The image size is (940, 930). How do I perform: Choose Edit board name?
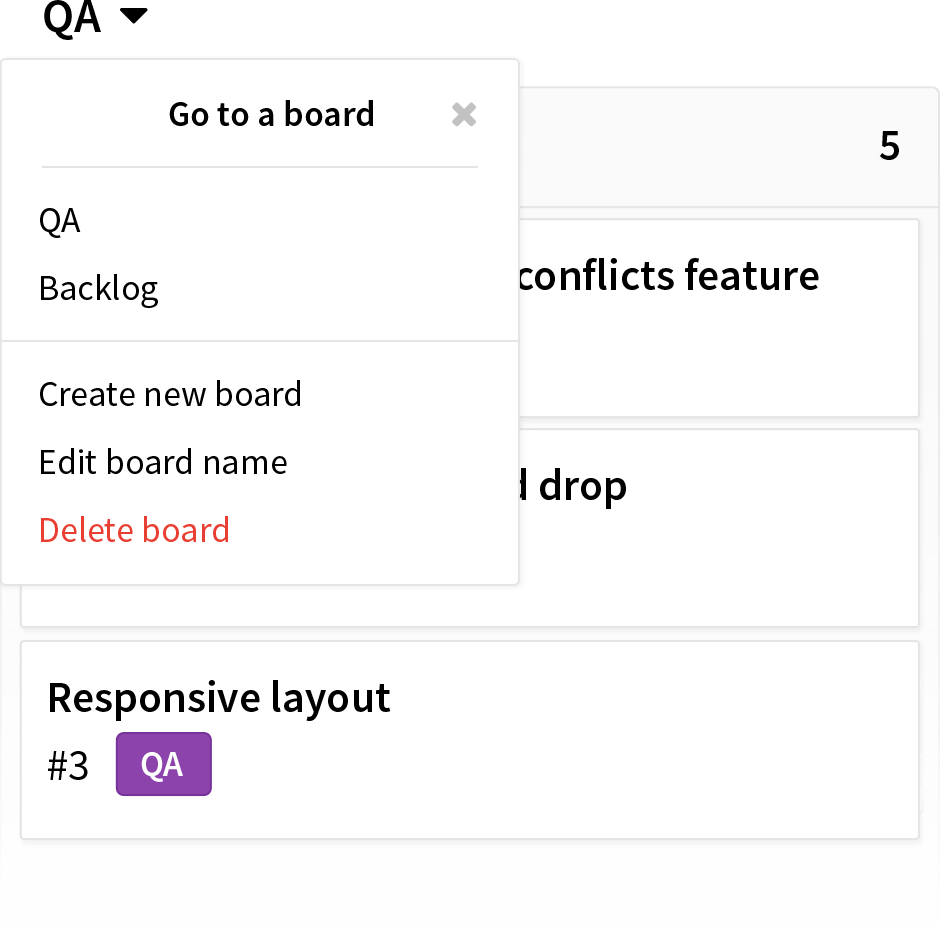[x=163, y=462]
